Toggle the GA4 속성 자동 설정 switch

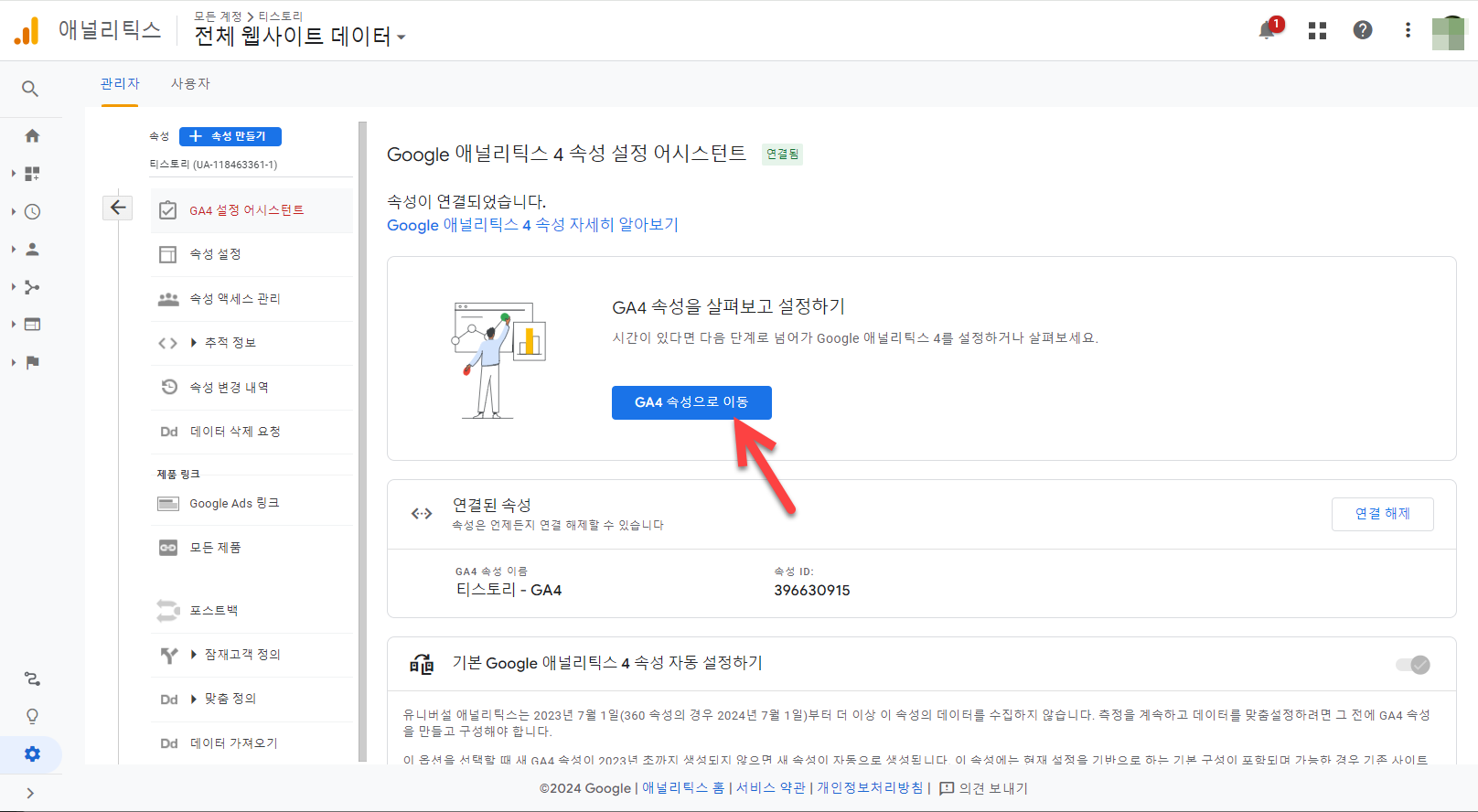[x=1413, y=665]
